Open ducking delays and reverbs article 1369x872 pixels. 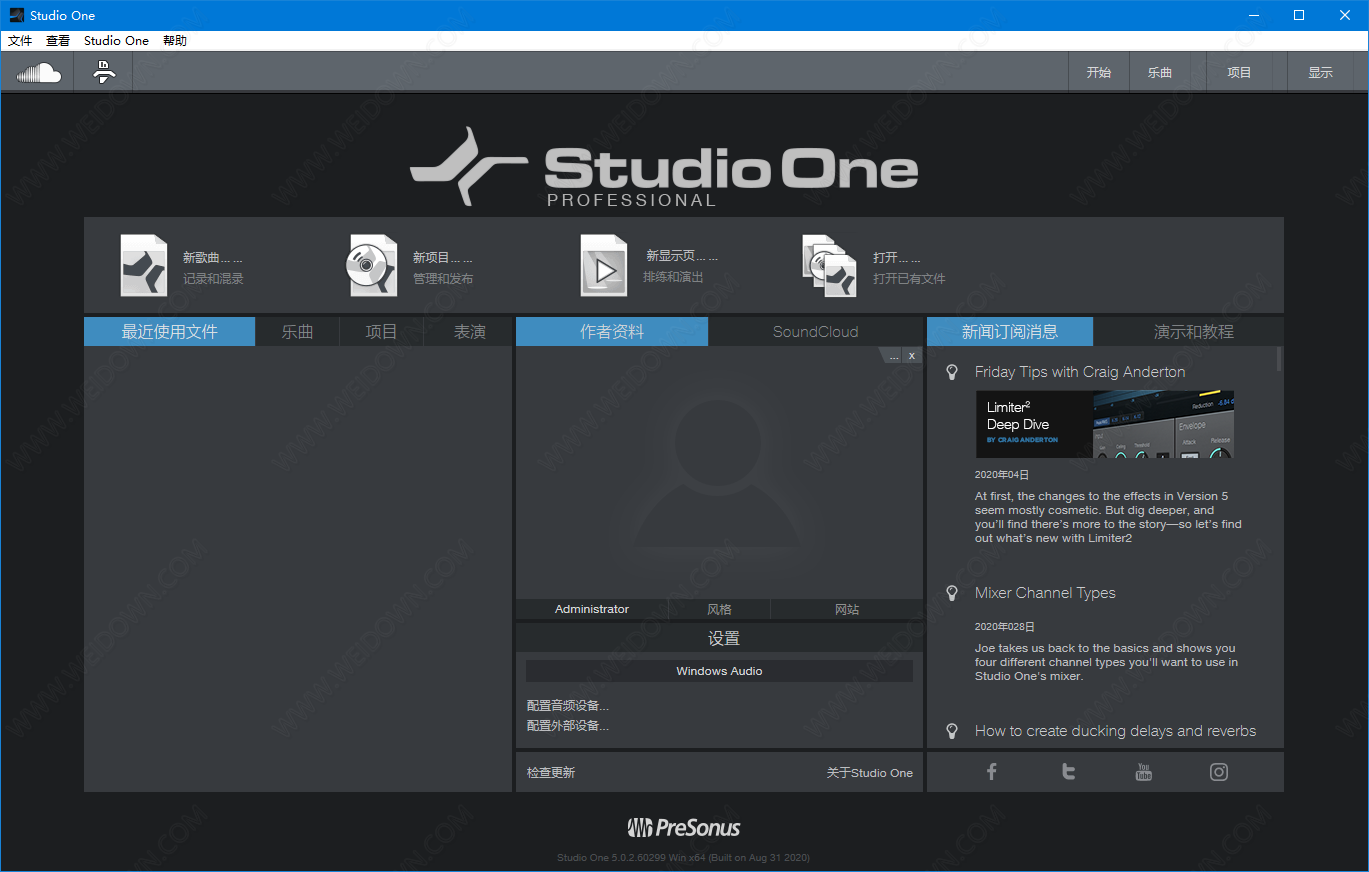(1115, 731)
